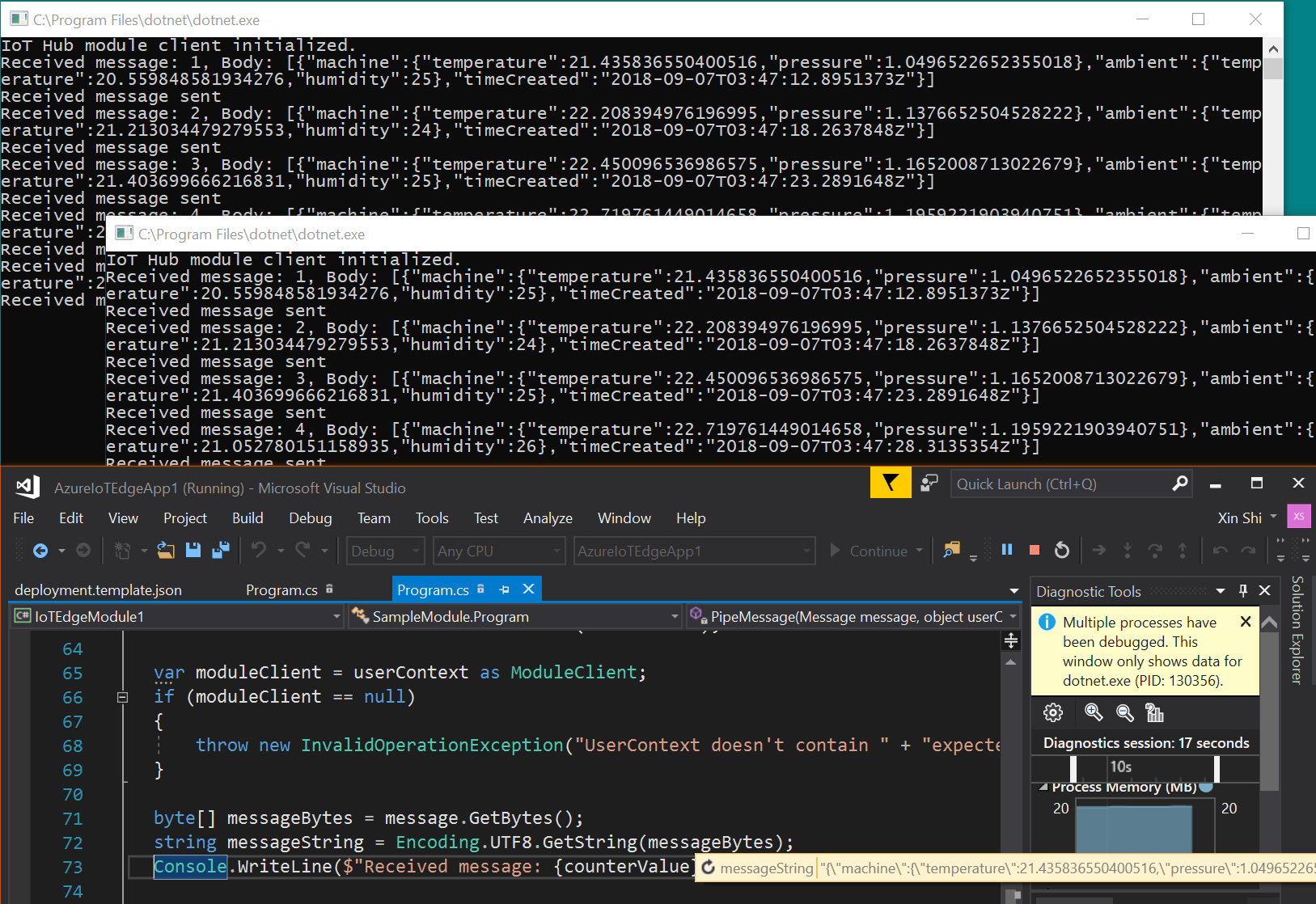Toggle the pin on the Program.cs tab
Screen dimensions: 1316x904
[x=503, y=589]
